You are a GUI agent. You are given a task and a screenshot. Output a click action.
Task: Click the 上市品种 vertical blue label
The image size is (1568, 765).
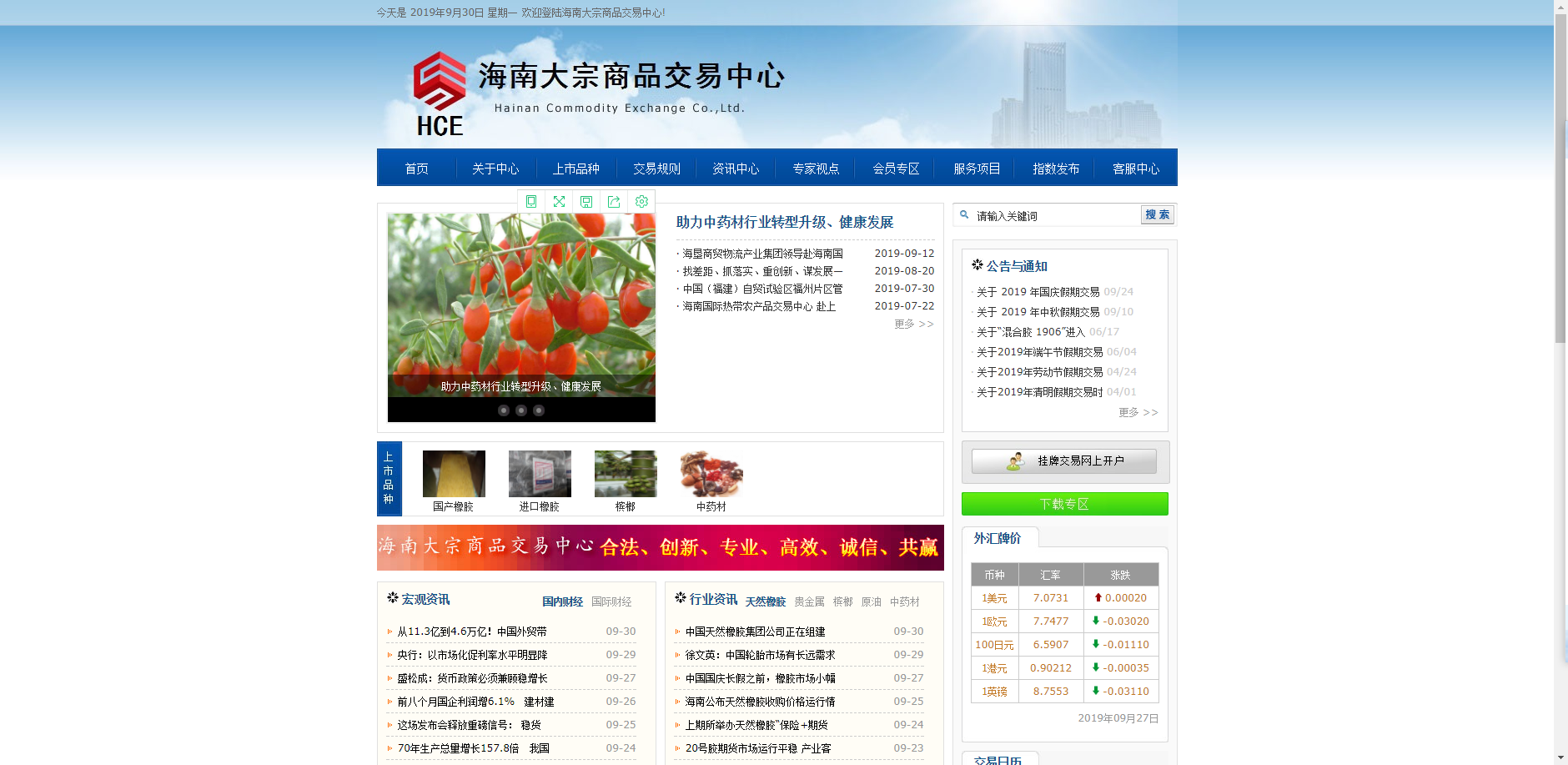[x=389, y=478]
